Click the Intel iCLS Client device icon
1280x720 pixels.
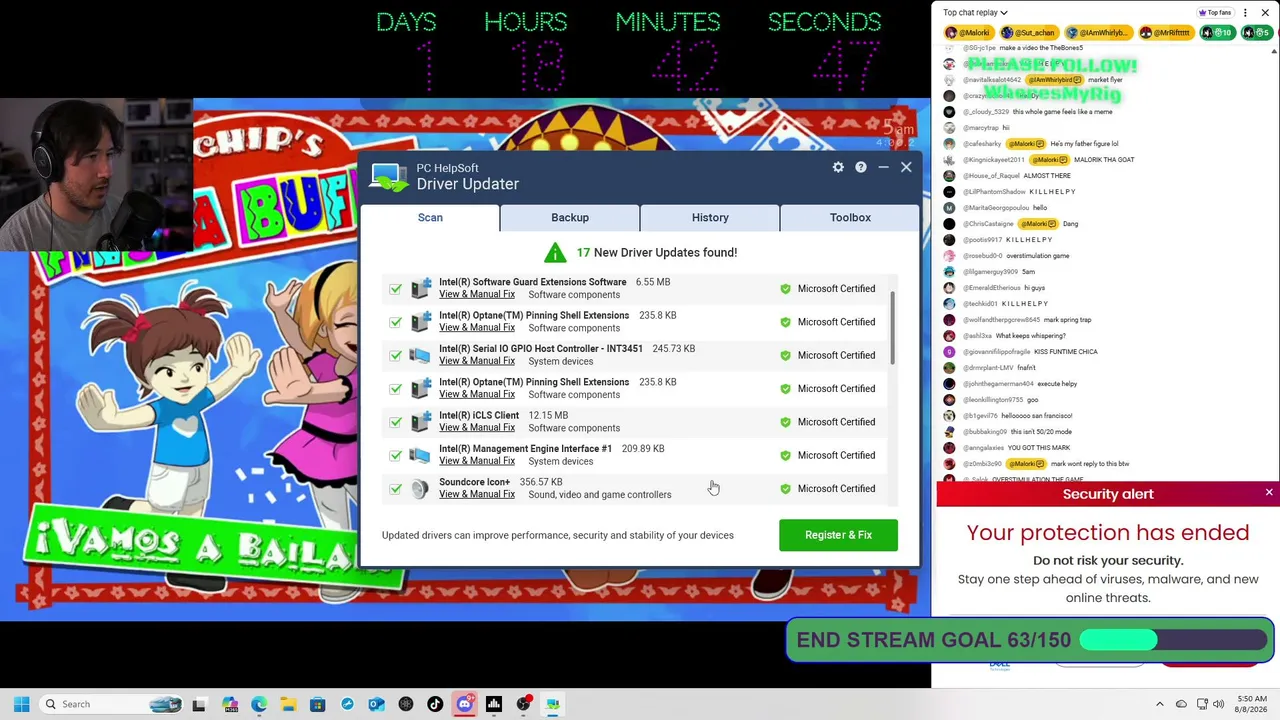420,422
